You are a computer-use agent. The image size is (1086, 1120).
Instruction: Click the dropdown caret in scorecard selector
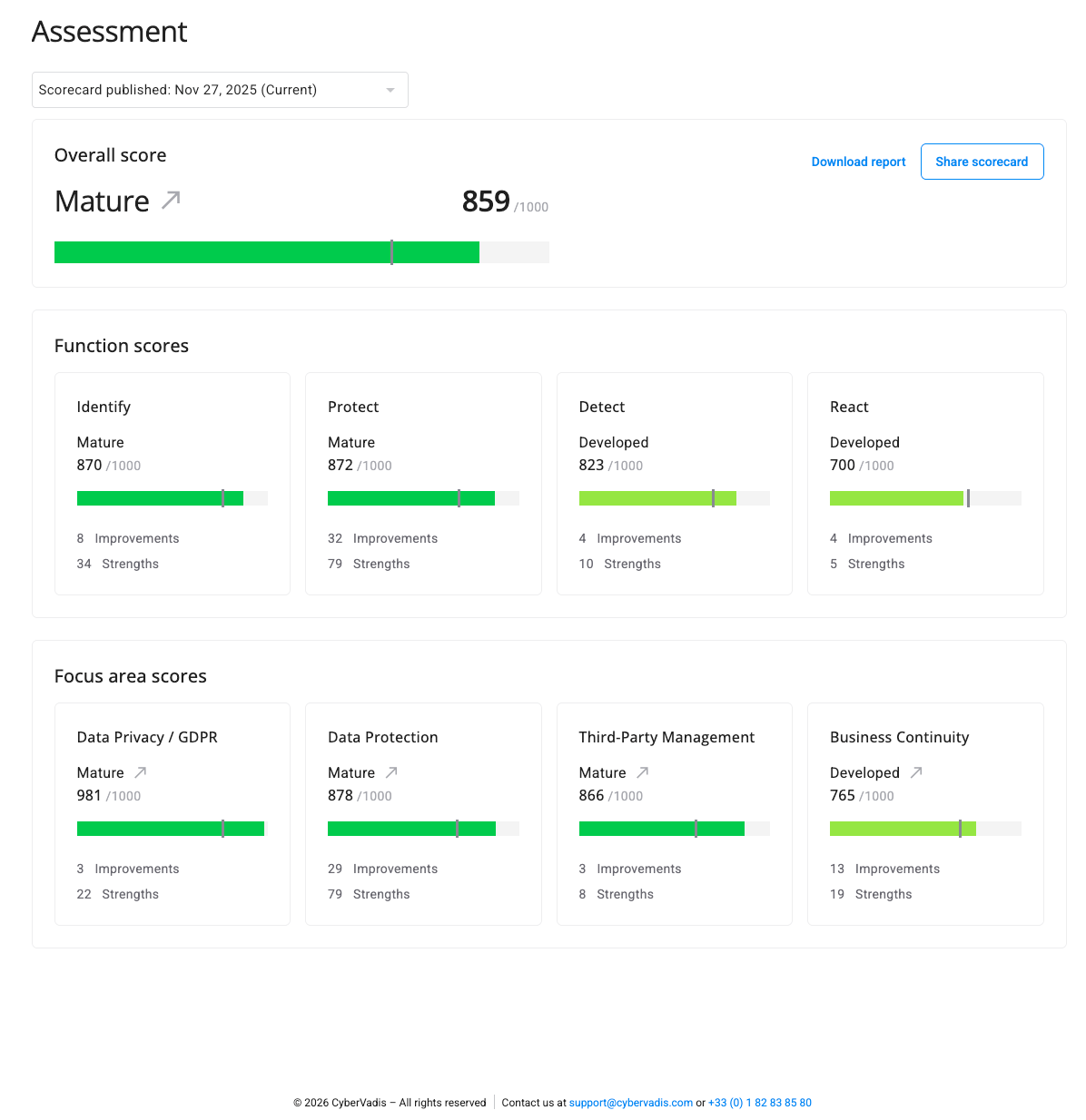click(x=390, y=90)
